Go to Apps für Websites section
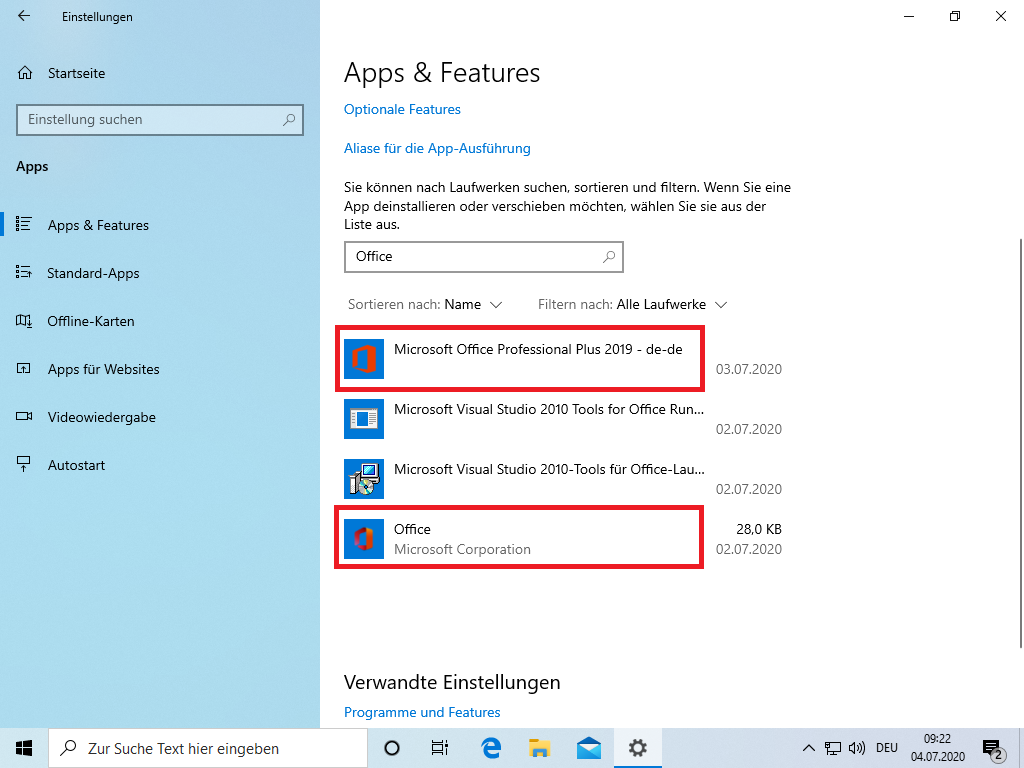This screenshot has width=1024, height=768. coord(103,369)
